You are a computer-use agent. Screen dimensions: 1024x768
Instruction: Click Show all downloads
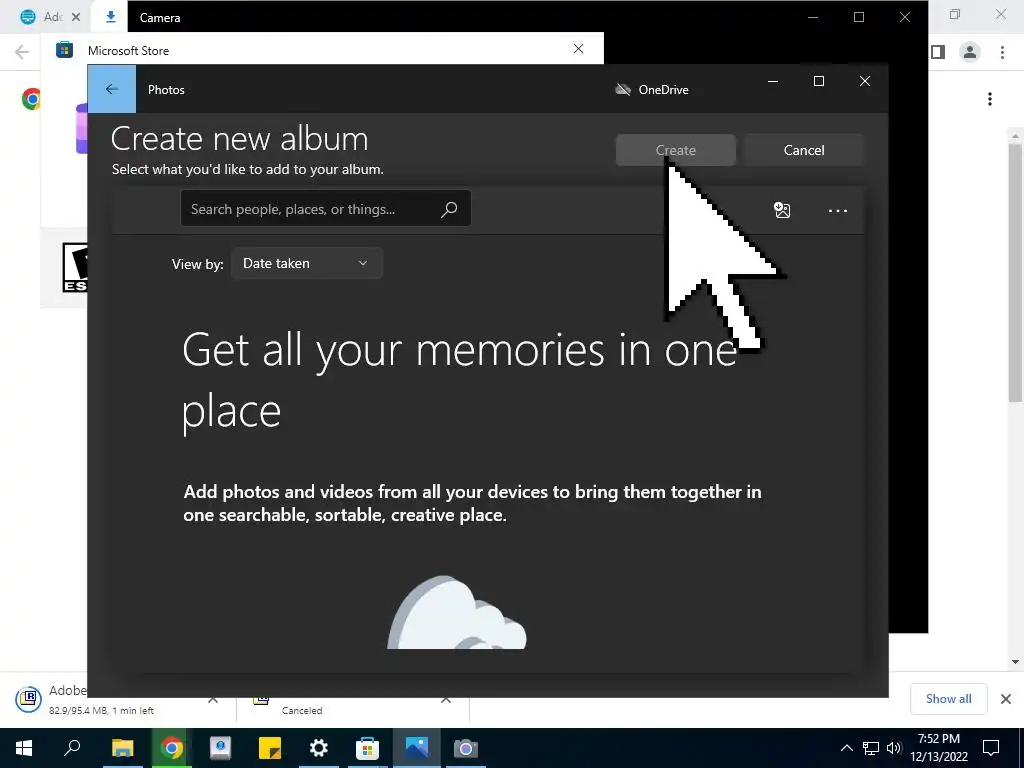click(x=948, y=699)
